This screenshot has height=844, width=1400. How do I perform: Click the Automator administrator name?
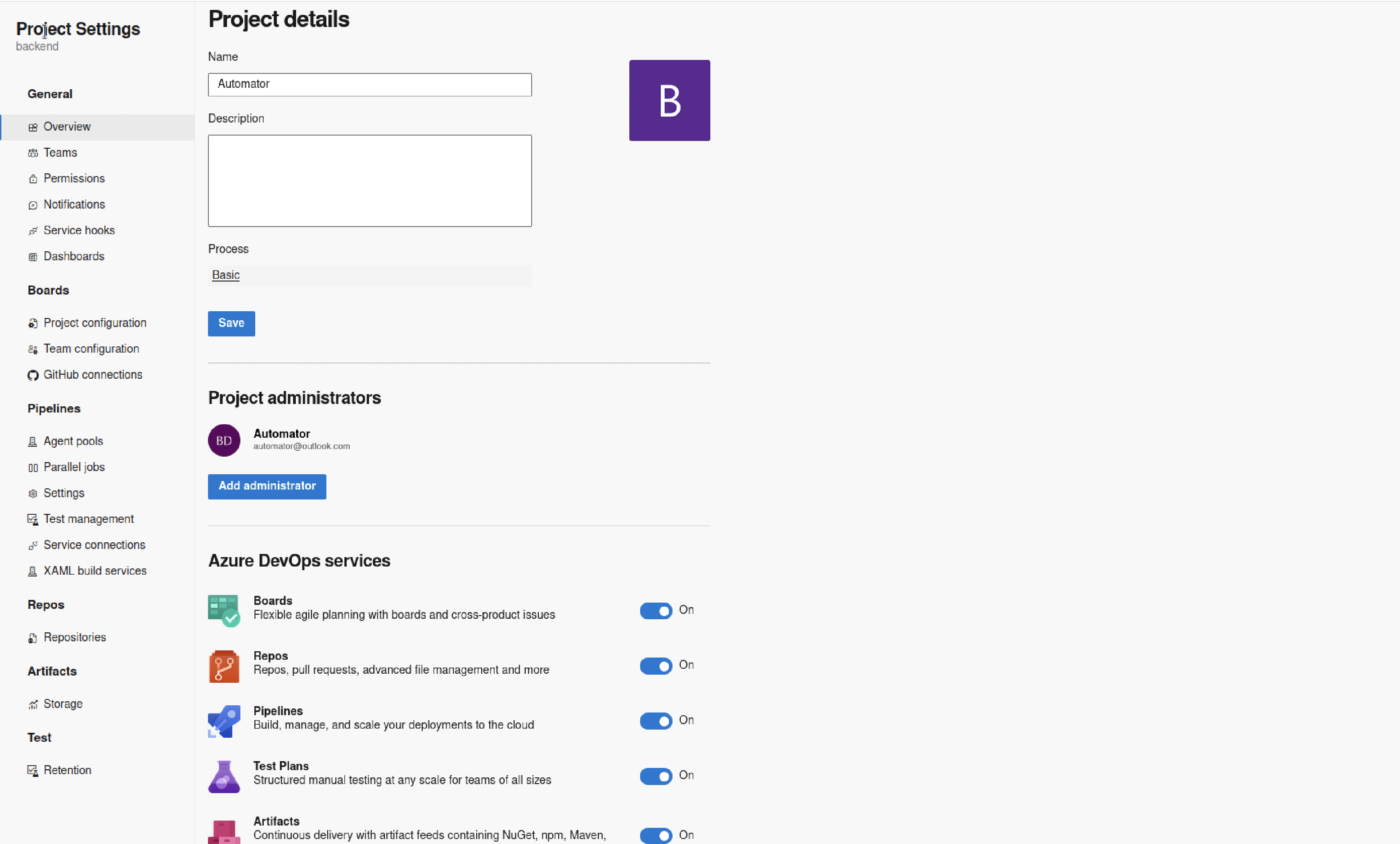(x=282, y=434)
